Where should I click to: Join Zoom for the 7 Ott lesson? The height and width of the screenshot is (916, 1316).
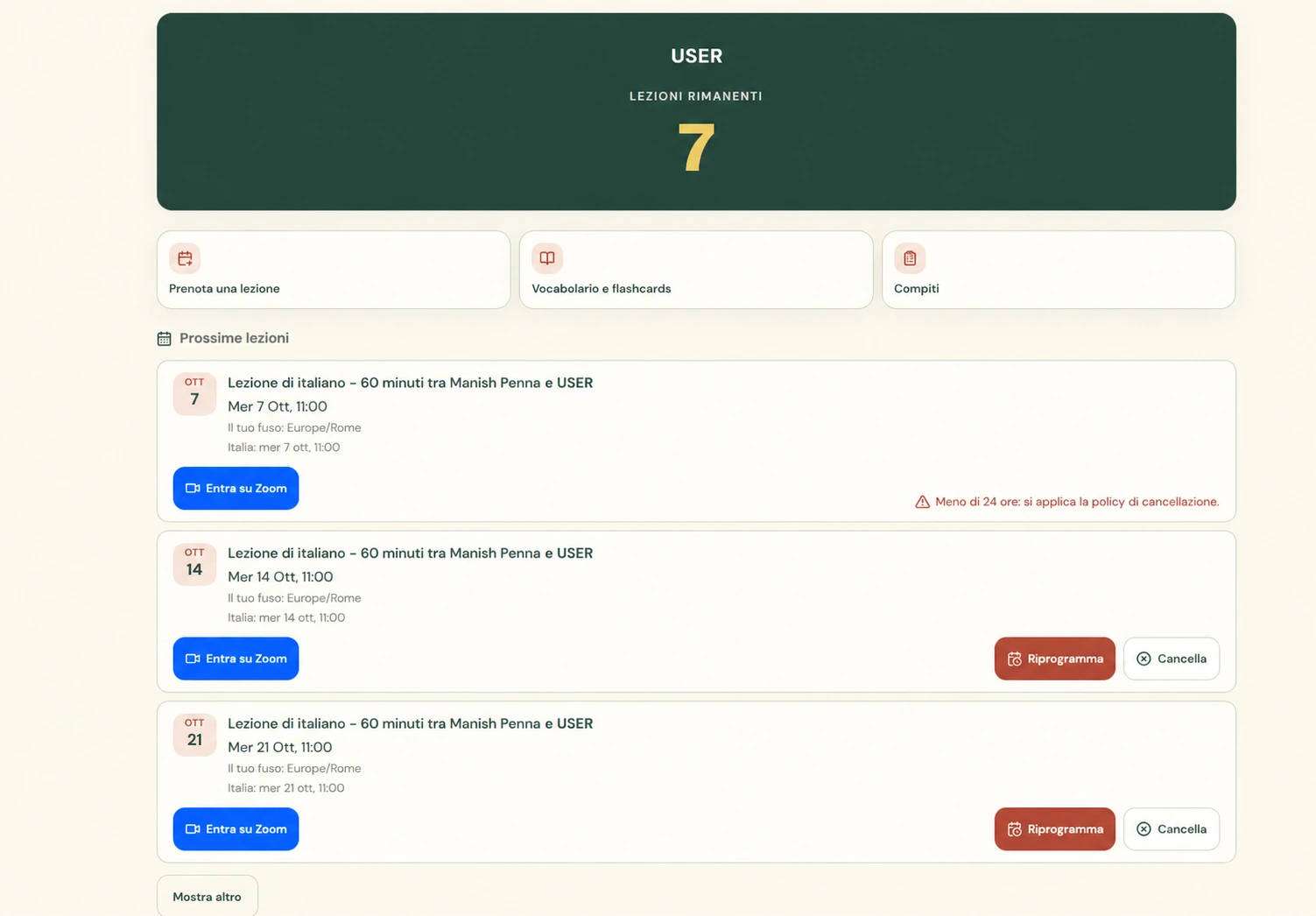coord(236,488)
